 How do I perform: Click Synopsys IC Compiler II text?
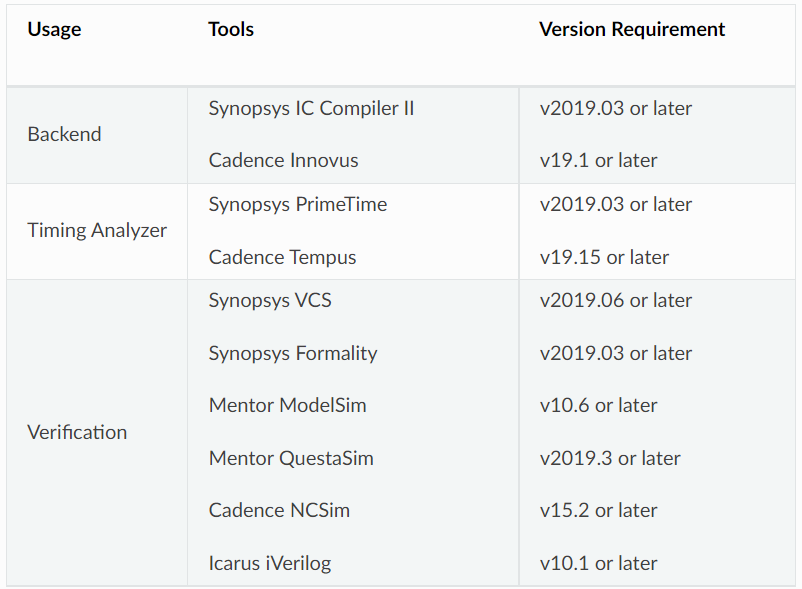pyautogui.click(x=311, y=108)
